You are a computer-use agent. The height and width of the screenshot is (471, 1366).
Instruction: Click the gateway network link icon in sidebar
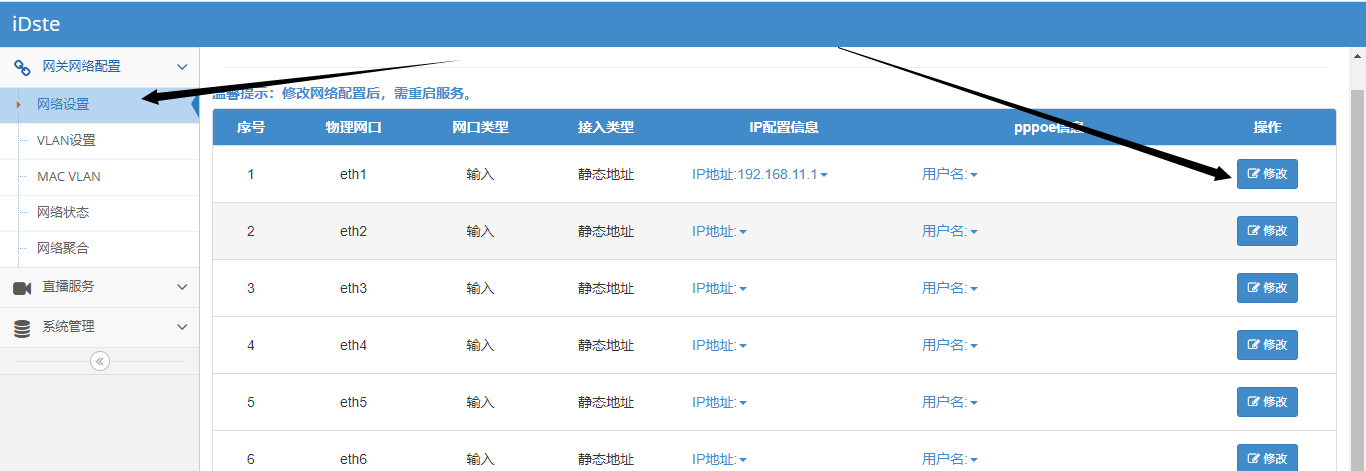[22, 67]
